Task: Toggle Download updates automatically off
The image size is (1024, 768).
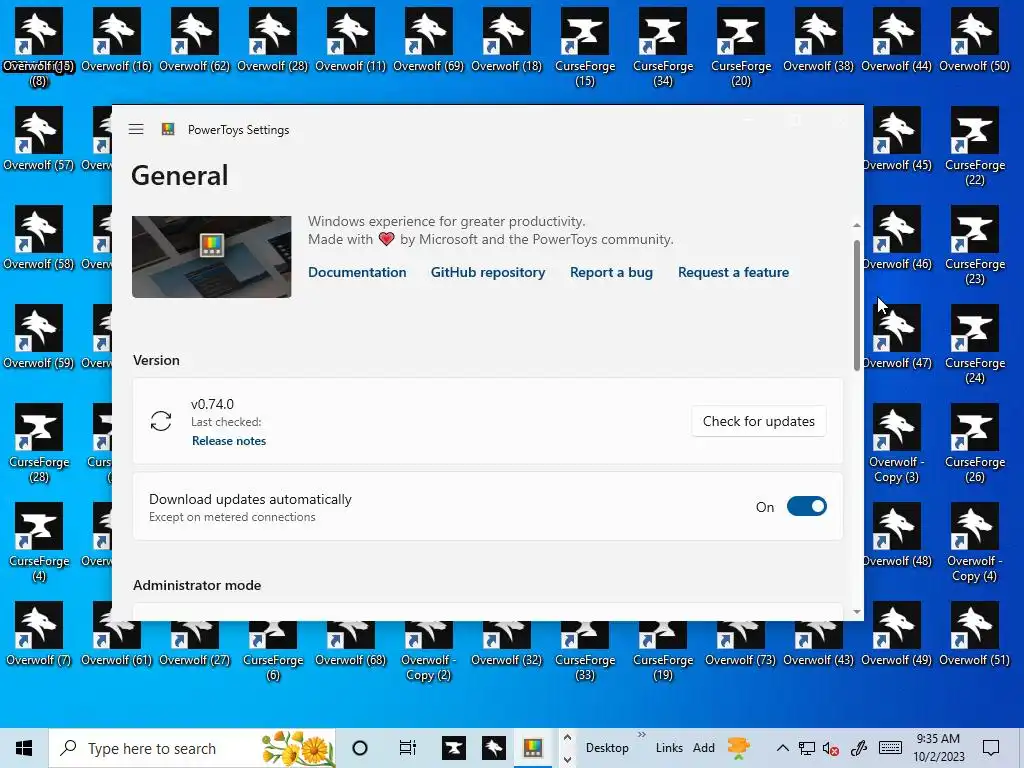Action: pyautogui.click(x=807, y=507)
